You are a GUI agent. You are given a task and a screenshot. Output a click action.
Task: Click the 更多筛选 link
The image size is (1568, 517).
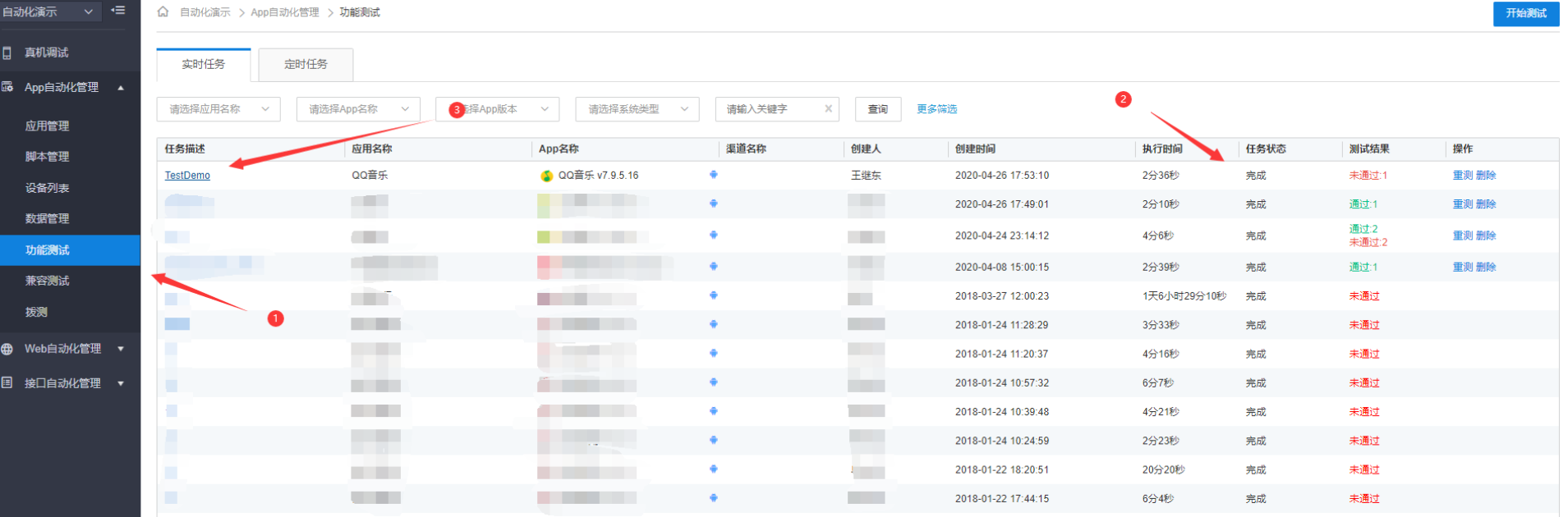[936, 109]
